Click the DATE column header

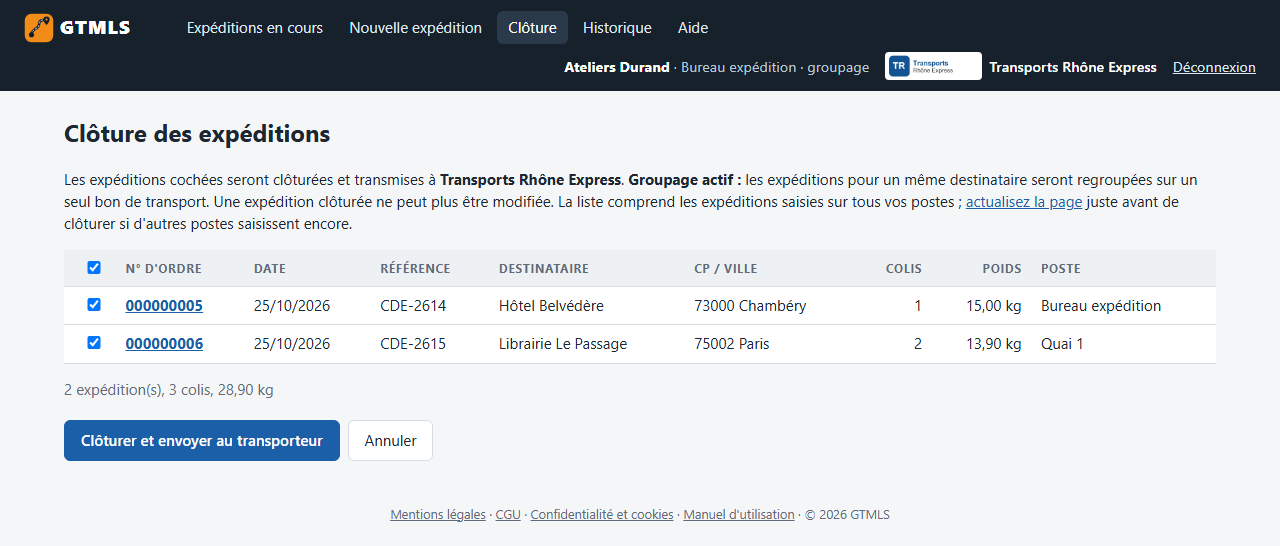[270, 269]
